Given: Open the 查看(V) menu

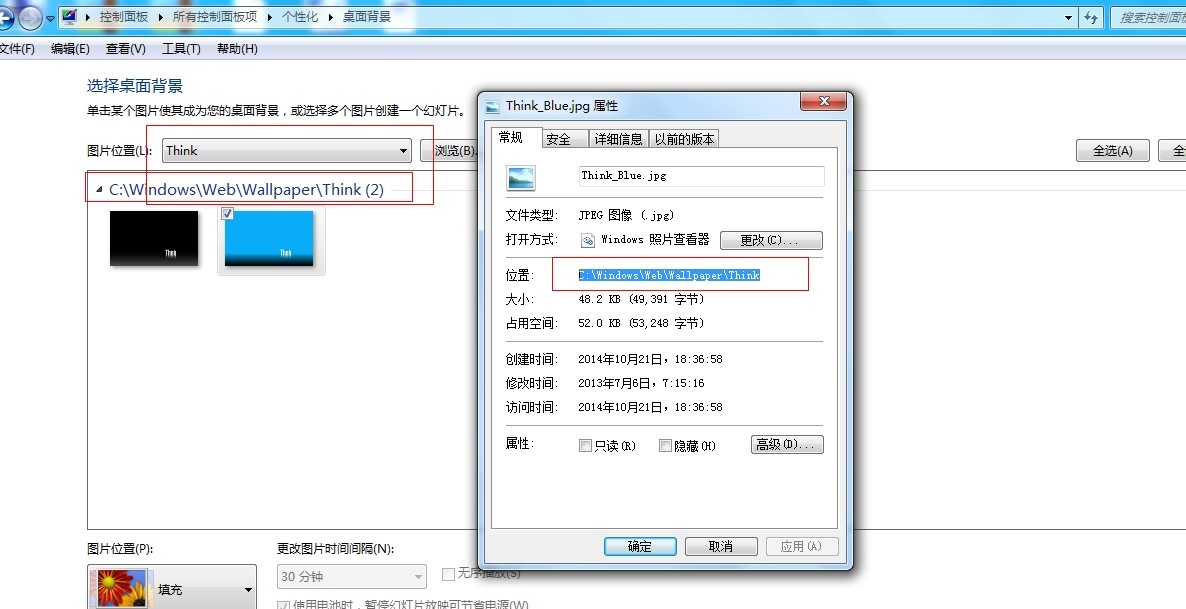Looking at the screenshot, I should (126, 48).
